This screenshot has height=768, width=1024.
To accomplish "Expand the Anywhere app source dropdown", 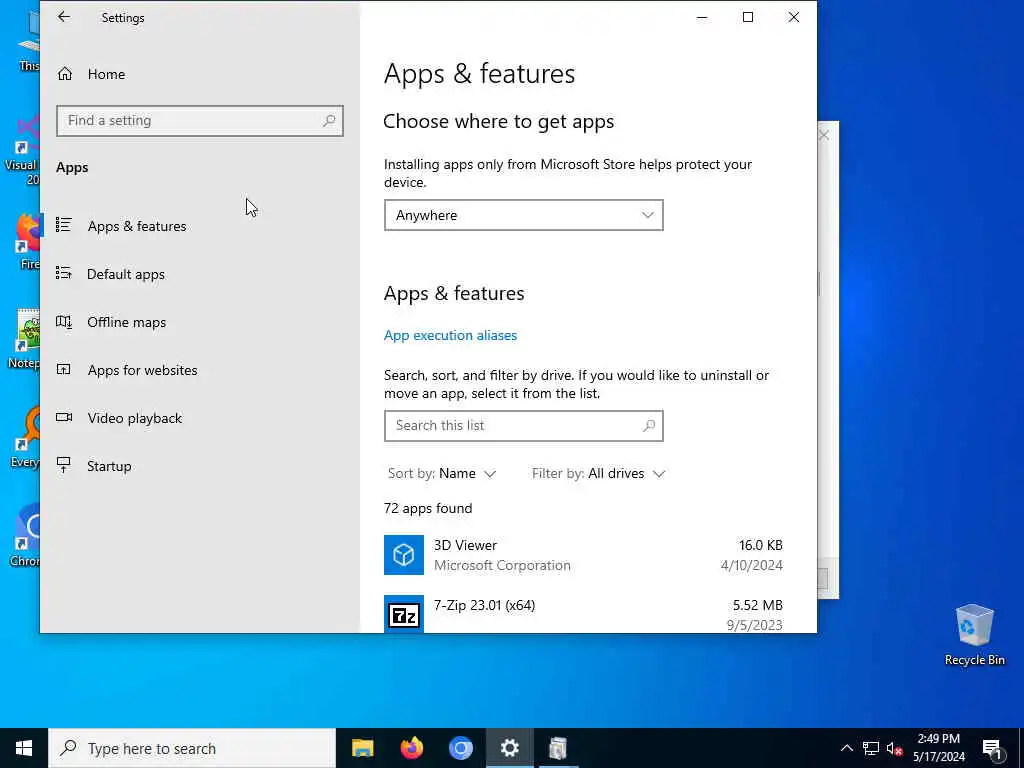I will point(524,215).
